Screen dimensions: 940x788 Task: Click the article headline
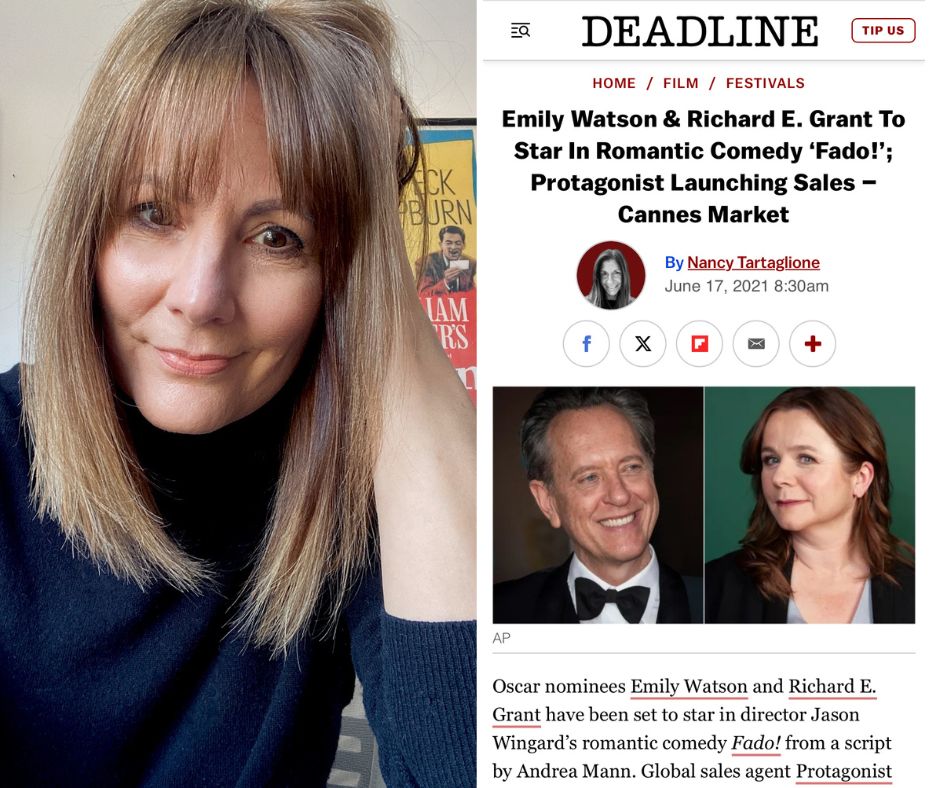[703, 167]
